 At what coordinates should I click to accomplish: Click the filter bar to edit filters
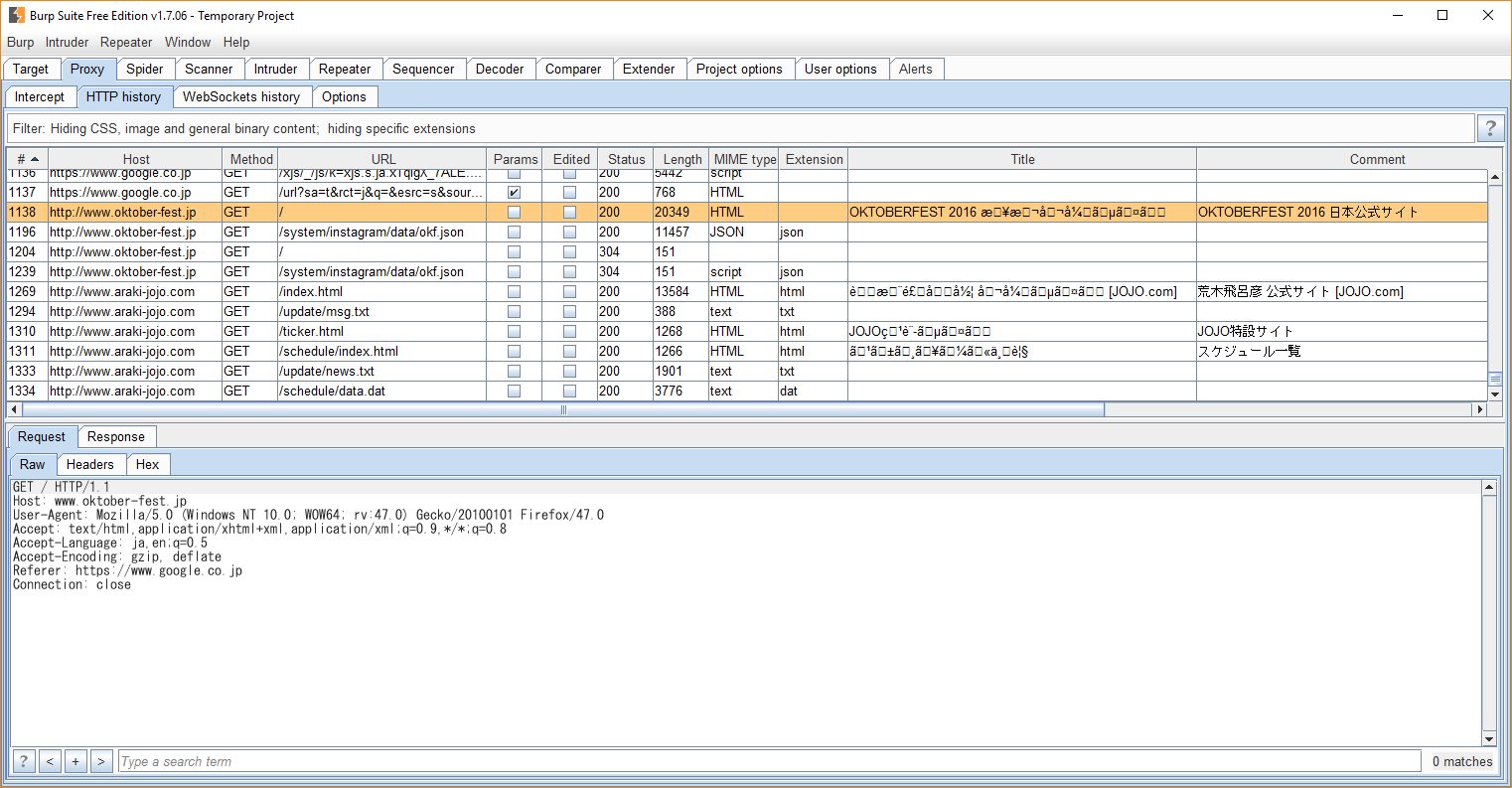click(740, 128)
